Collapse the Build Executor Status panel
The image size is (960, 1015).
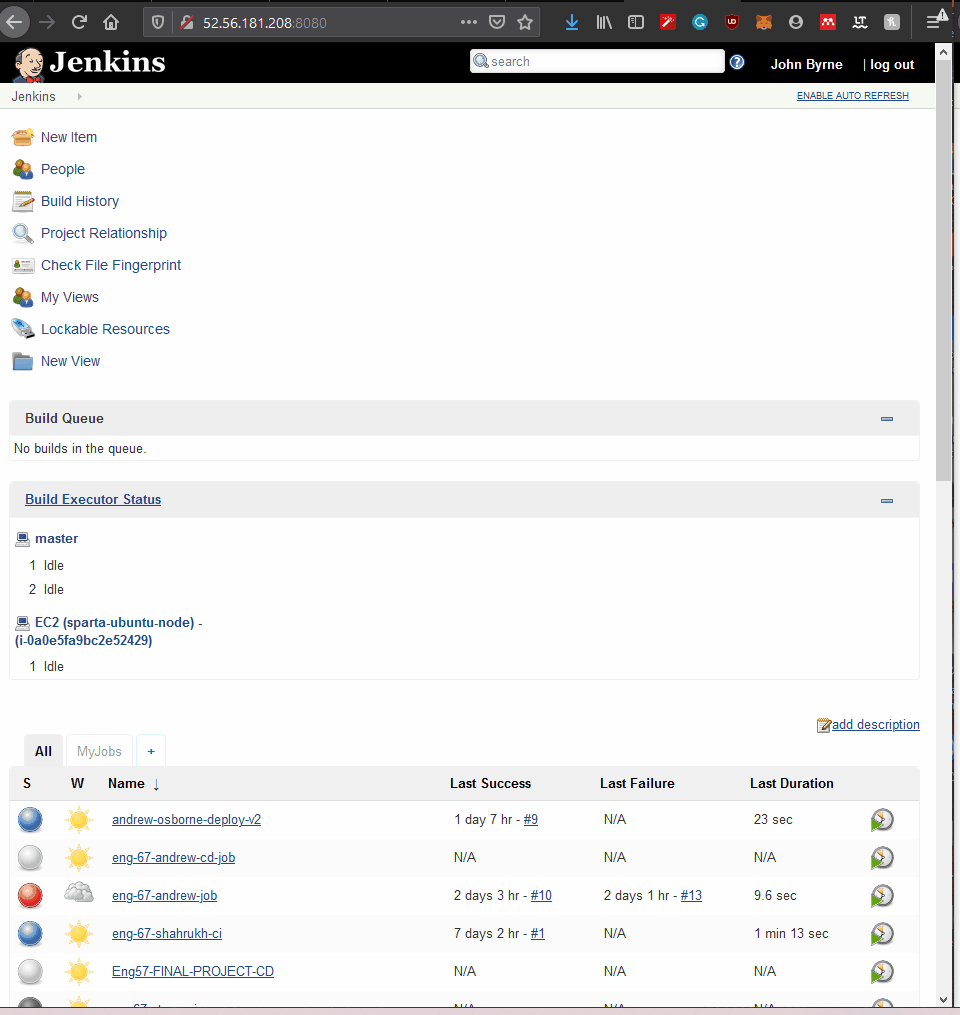click(x=887, y=500)
